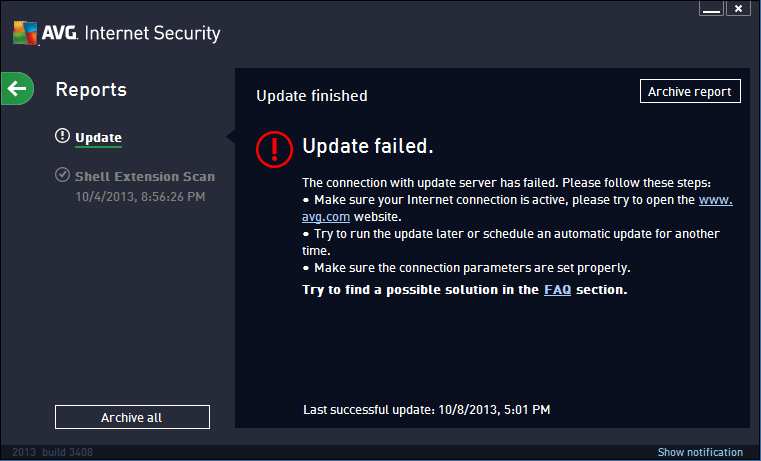Click the red Update failed warning icon

pos(274,149)
